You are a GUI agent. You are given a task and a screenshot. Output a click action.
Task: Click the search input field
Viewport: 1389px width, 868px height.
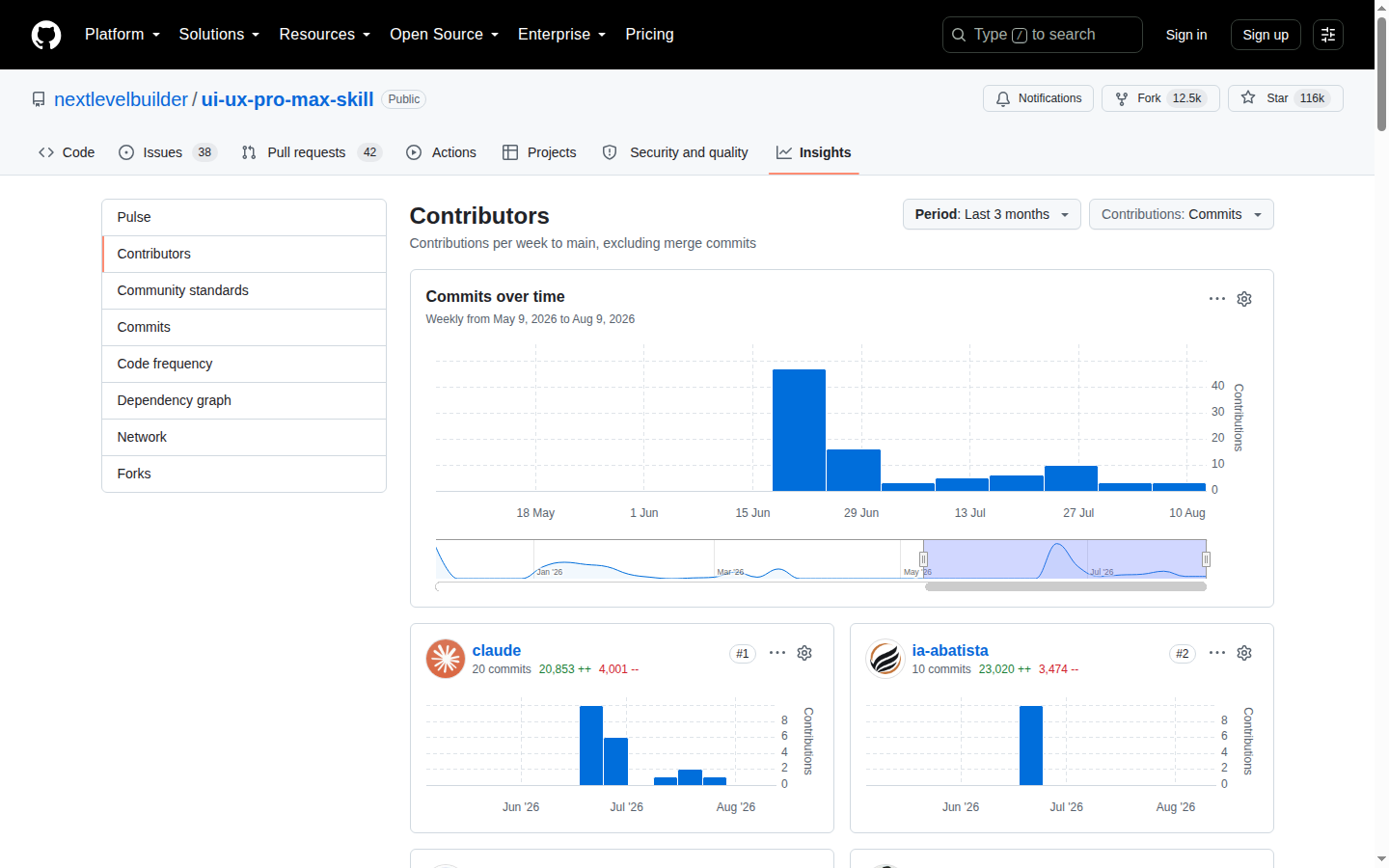(x=1043, y=35)
